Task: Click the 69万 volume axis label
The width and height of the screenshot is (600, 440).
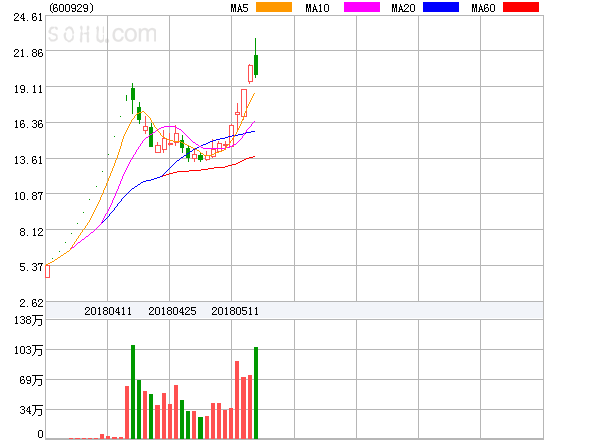Action: (x=31, y=380)
